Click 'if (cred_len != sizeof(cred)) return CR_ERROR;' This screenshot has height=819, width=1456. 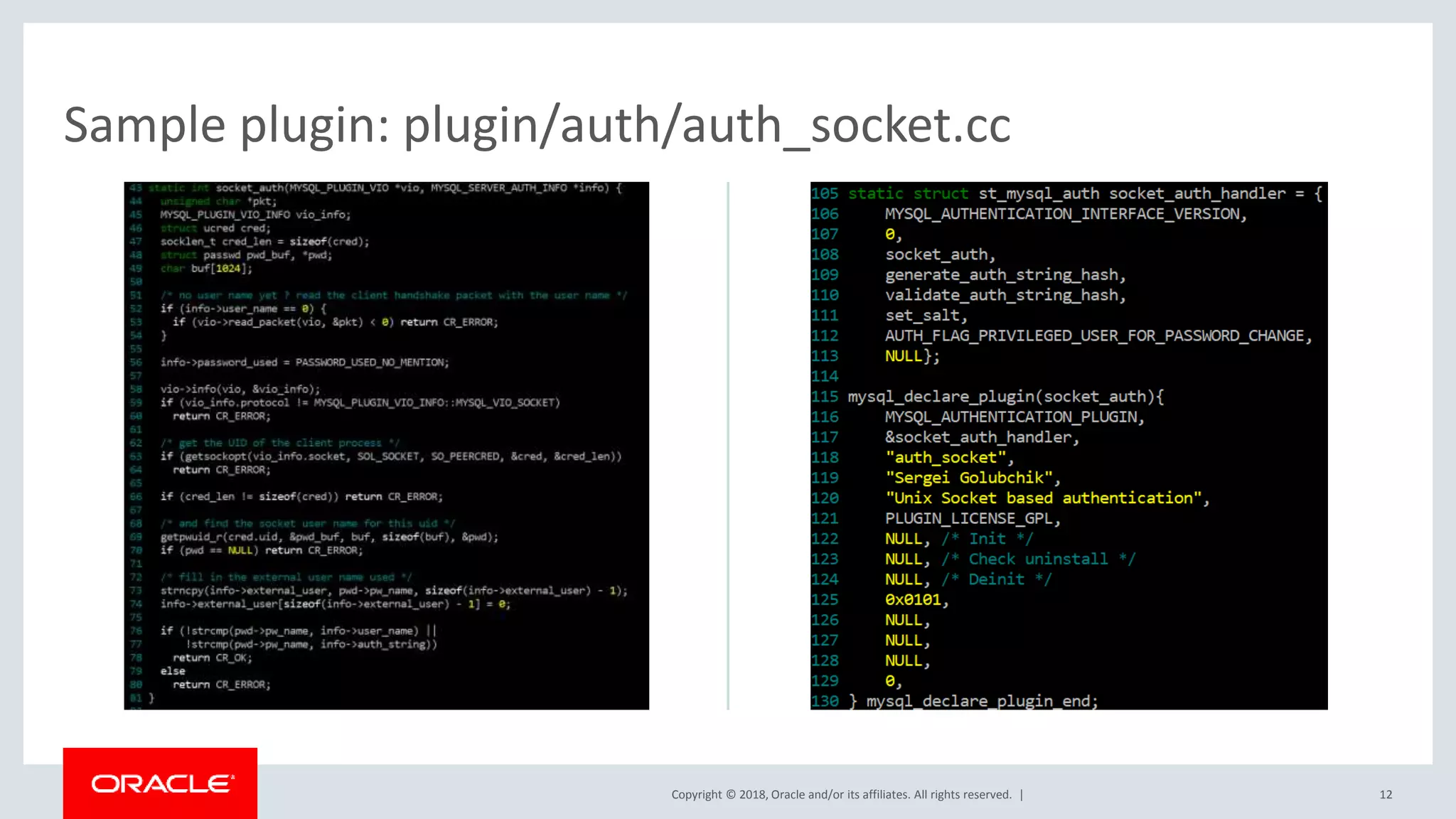[x=301, y=497]
